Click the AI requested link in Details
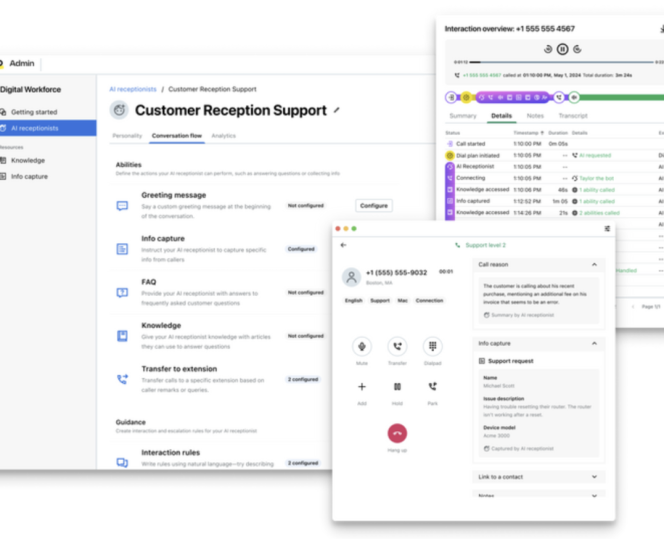This screenshot has height=539, width=664. tap(595, 155)
